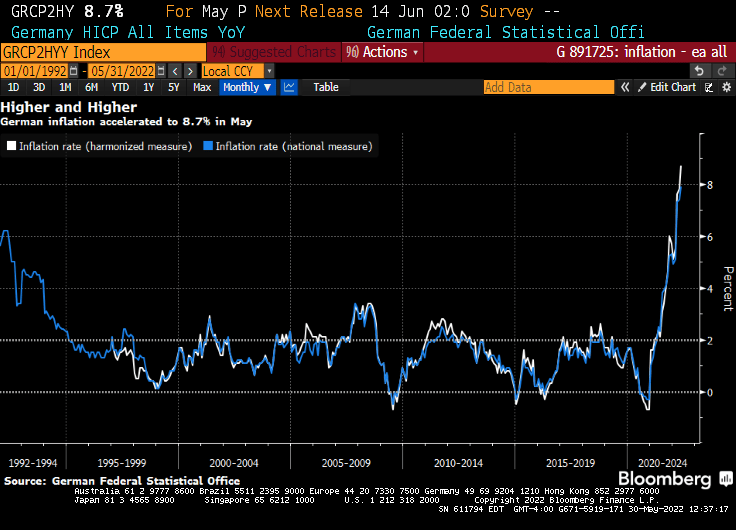Click the end date calendar icon
This screenshot has height=530, width=736.
(x=162, y=71)
